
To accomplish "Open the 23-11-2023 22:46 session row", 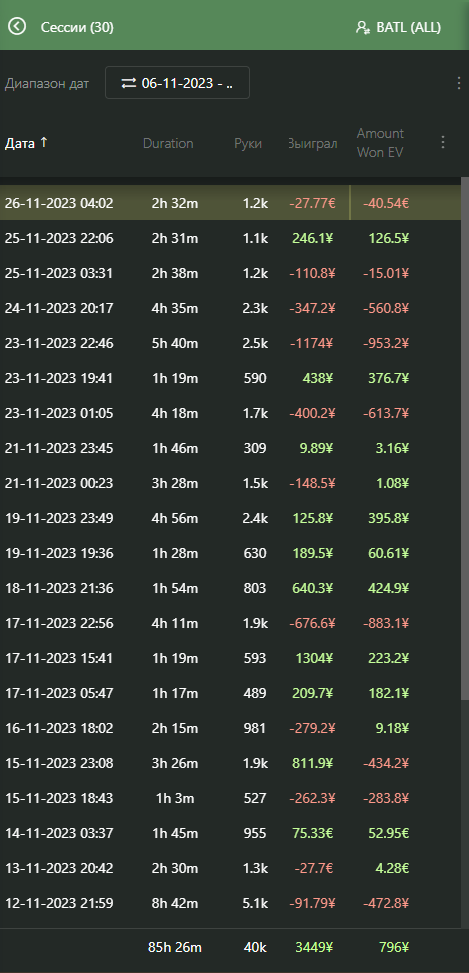I will (x=231, y=343).
